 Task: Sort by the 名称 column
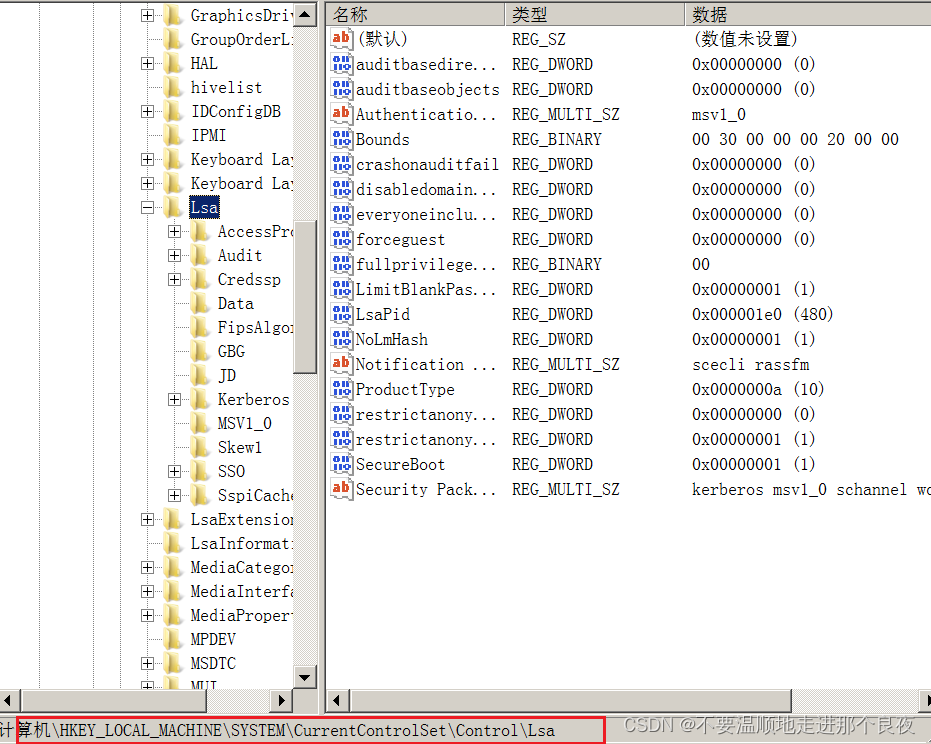[x=415, y=14]
